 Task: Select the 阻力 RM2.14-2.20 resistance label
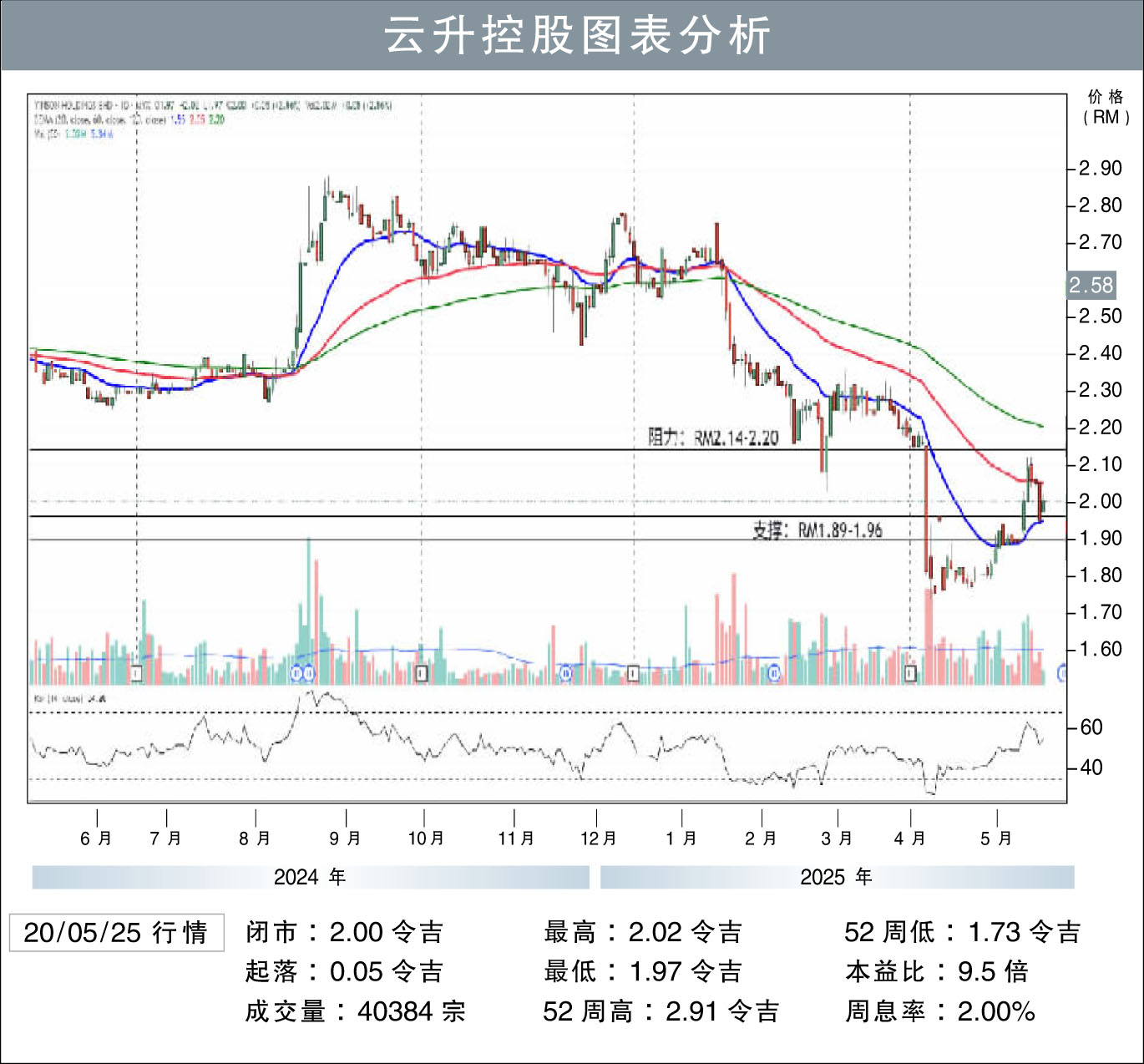point(713,438)
